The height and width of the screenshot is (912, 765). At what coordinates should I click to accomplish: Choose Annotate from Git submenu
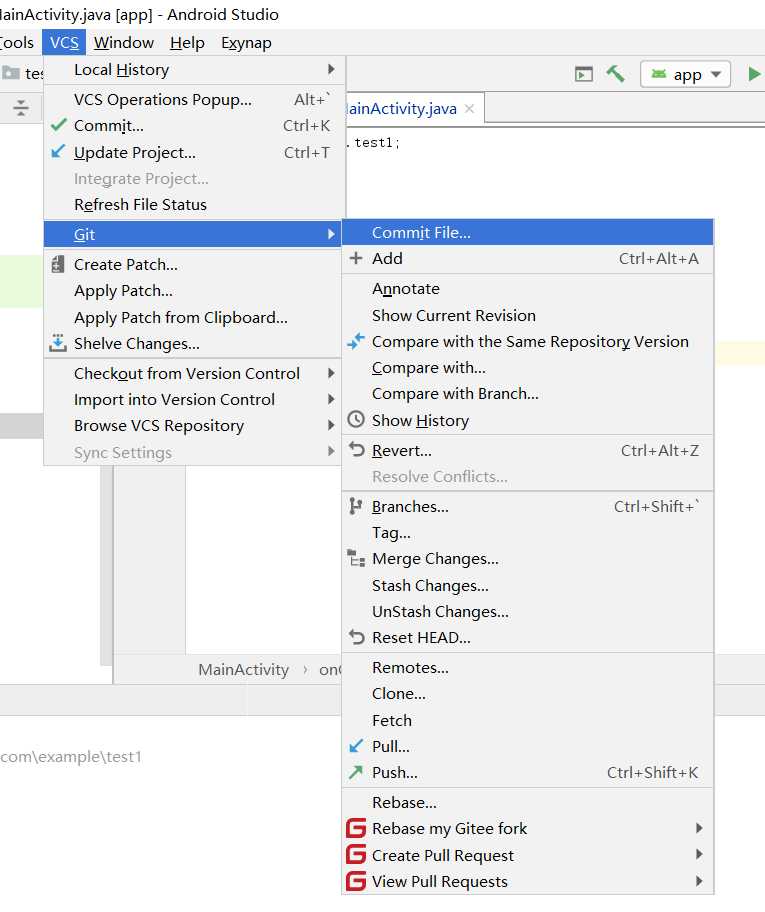[x=527, y=288]
